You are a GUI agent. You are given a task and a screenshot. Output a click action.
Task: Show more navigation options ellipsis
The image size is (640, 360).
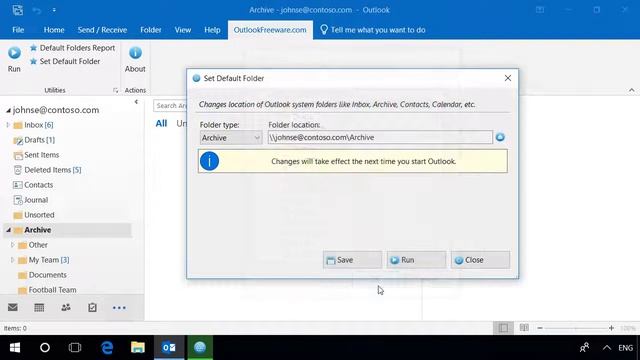coord(119,308)
